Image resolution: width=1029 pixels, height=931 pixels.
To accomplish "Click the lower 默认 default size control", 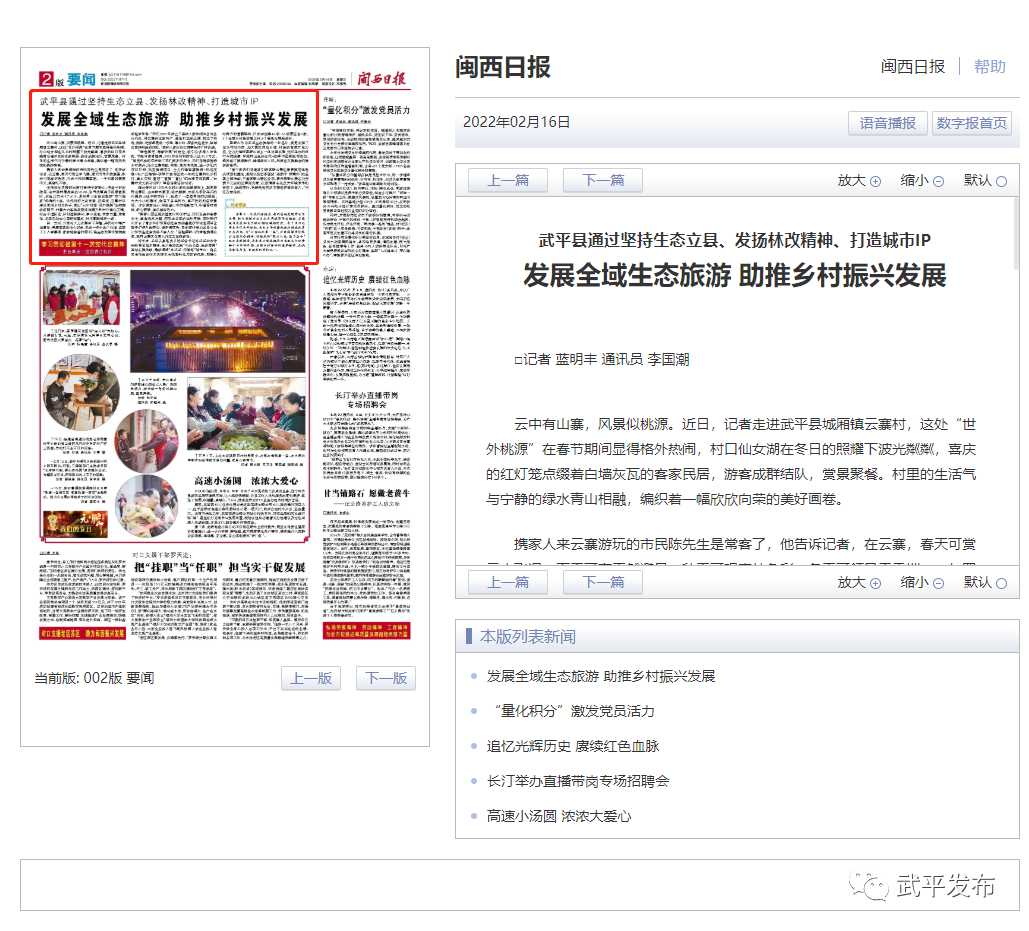I will click(984, 582).
